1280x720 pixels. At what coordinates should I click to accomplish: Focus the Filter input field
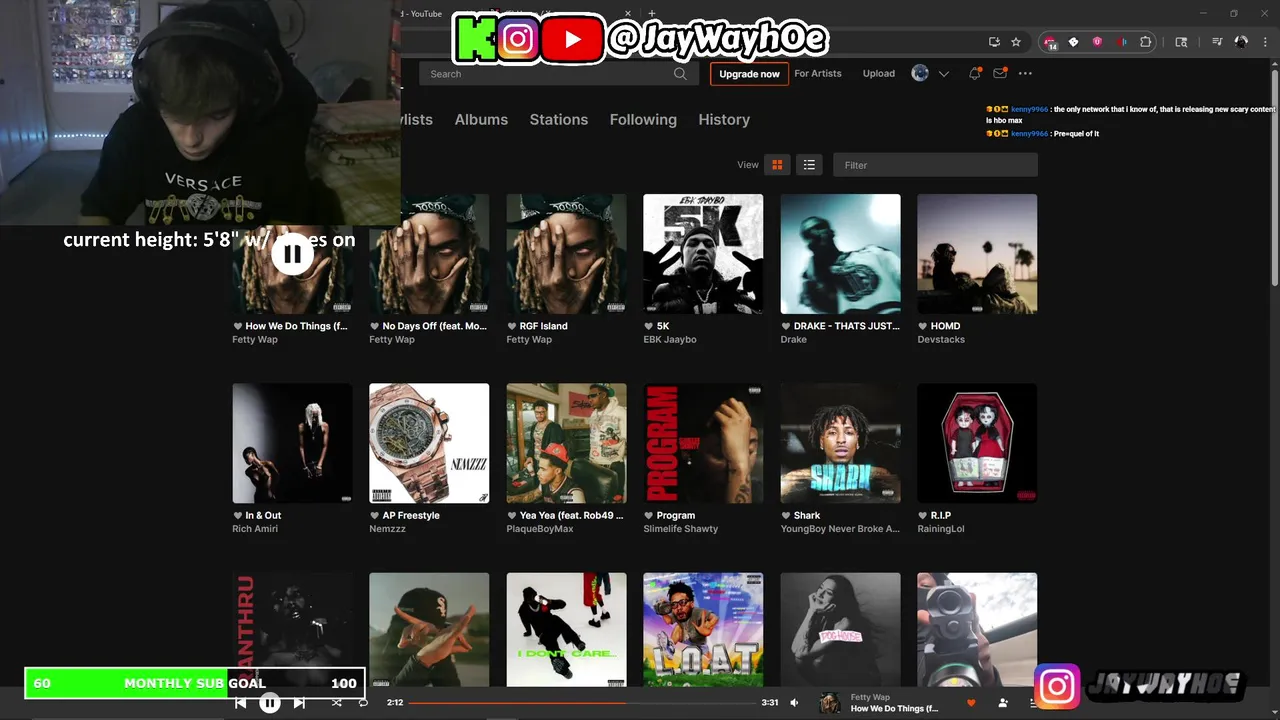[x=935, y=165]
